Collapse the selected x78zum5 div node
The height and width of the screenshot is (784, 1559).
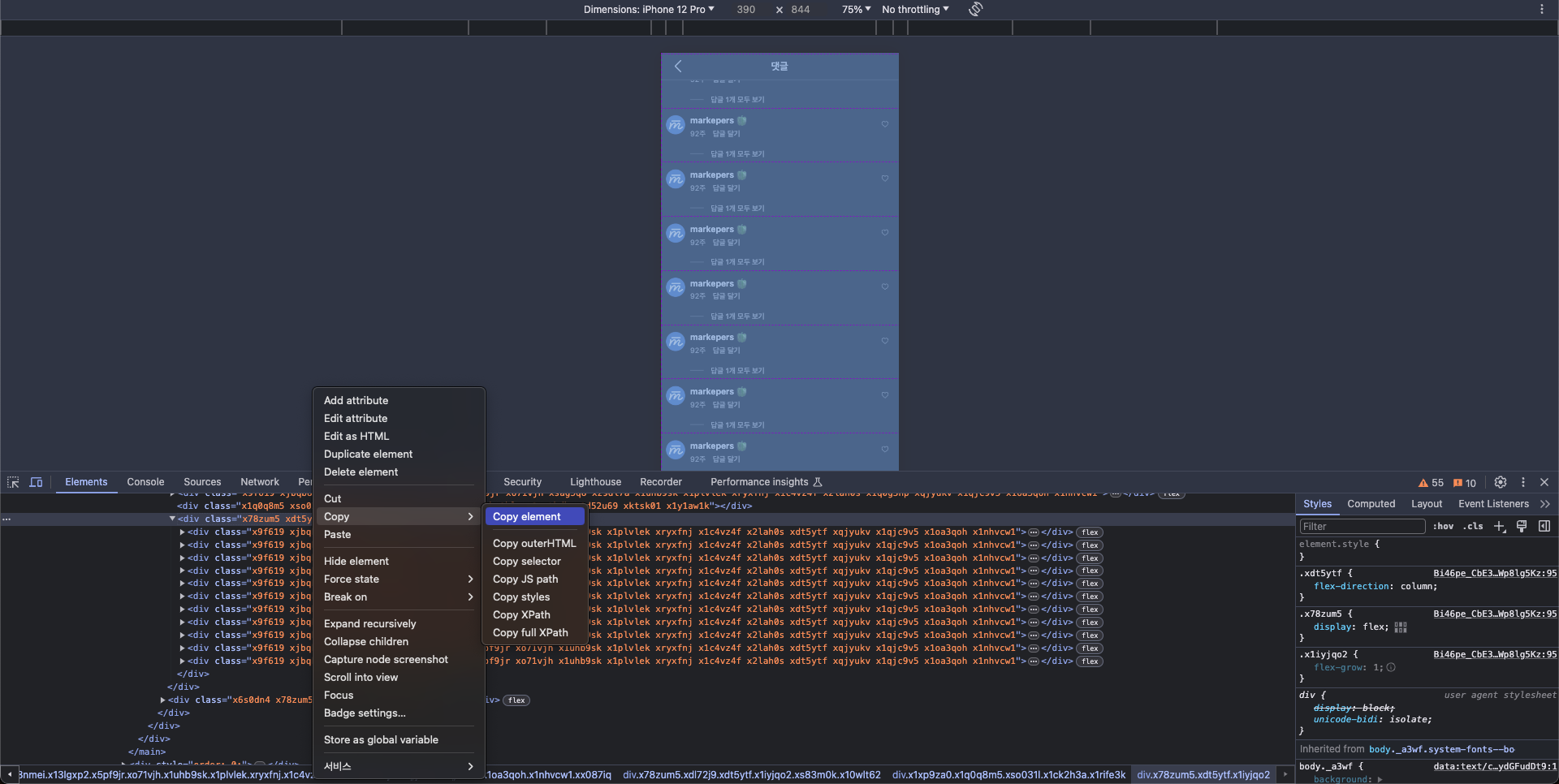coord(172,519)
